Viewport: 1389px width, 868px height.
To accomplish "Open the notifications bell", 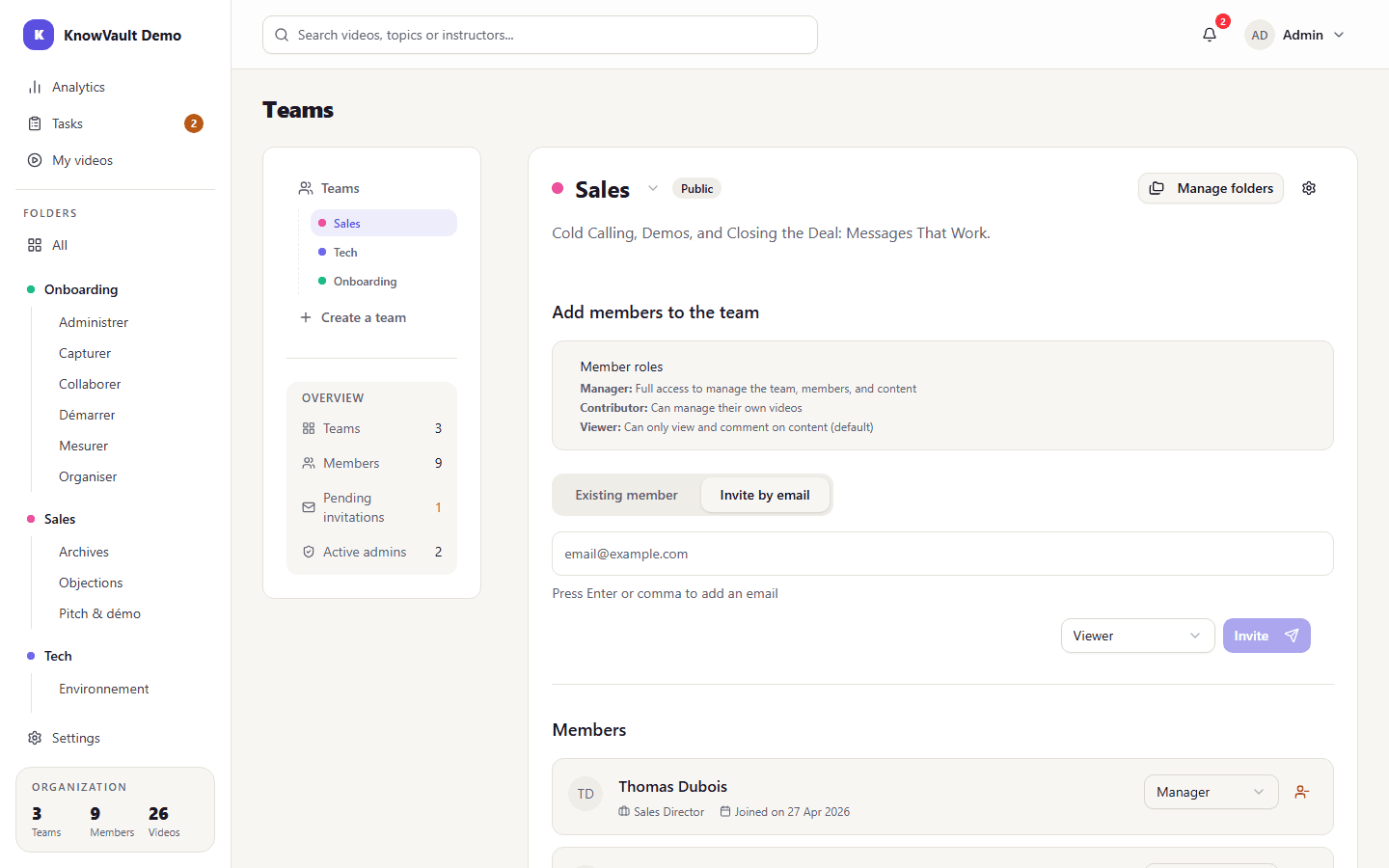I will click(x=1210, y=35).
